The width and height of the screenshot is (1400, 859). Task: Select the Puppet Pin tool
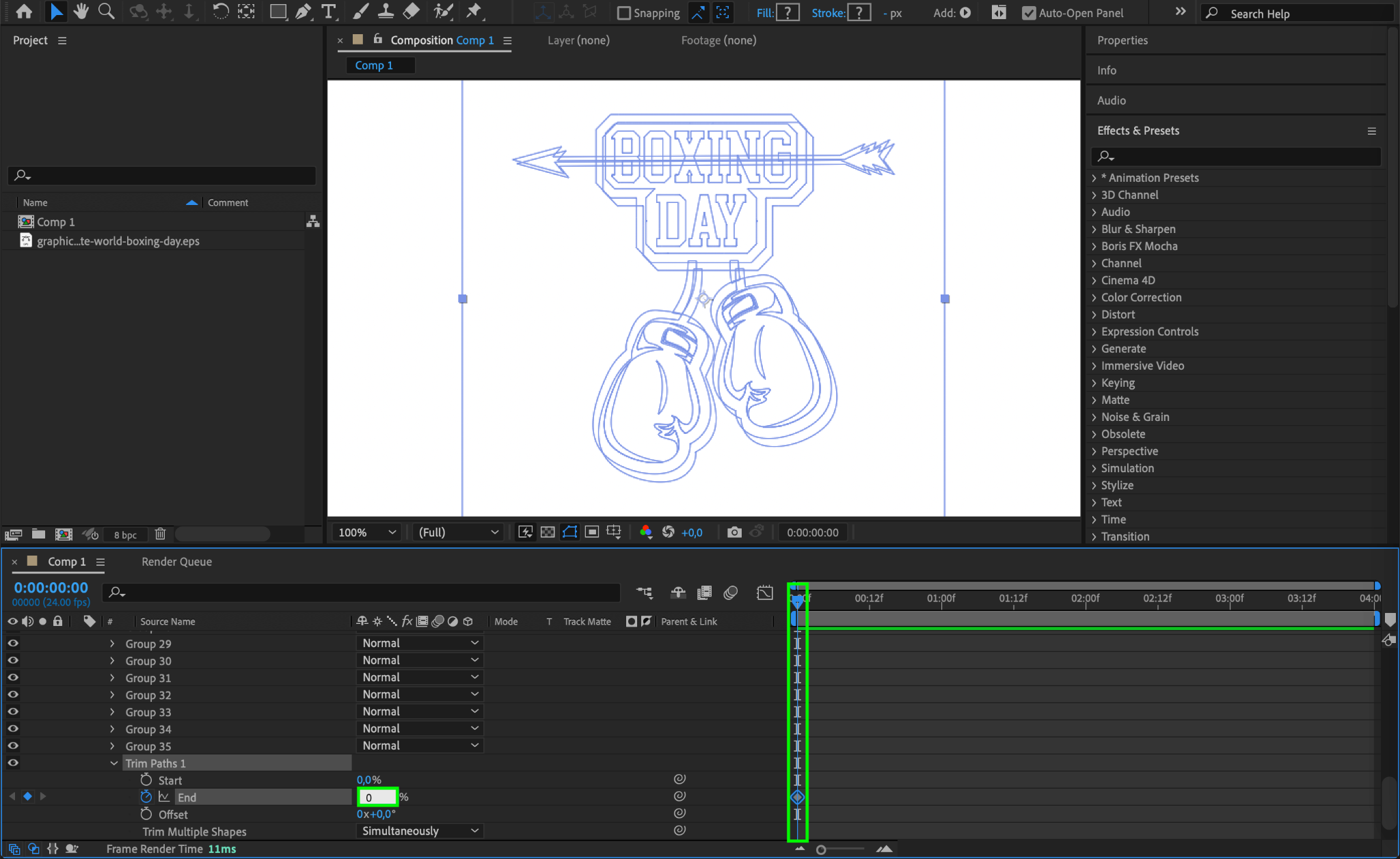click(473, 12)
